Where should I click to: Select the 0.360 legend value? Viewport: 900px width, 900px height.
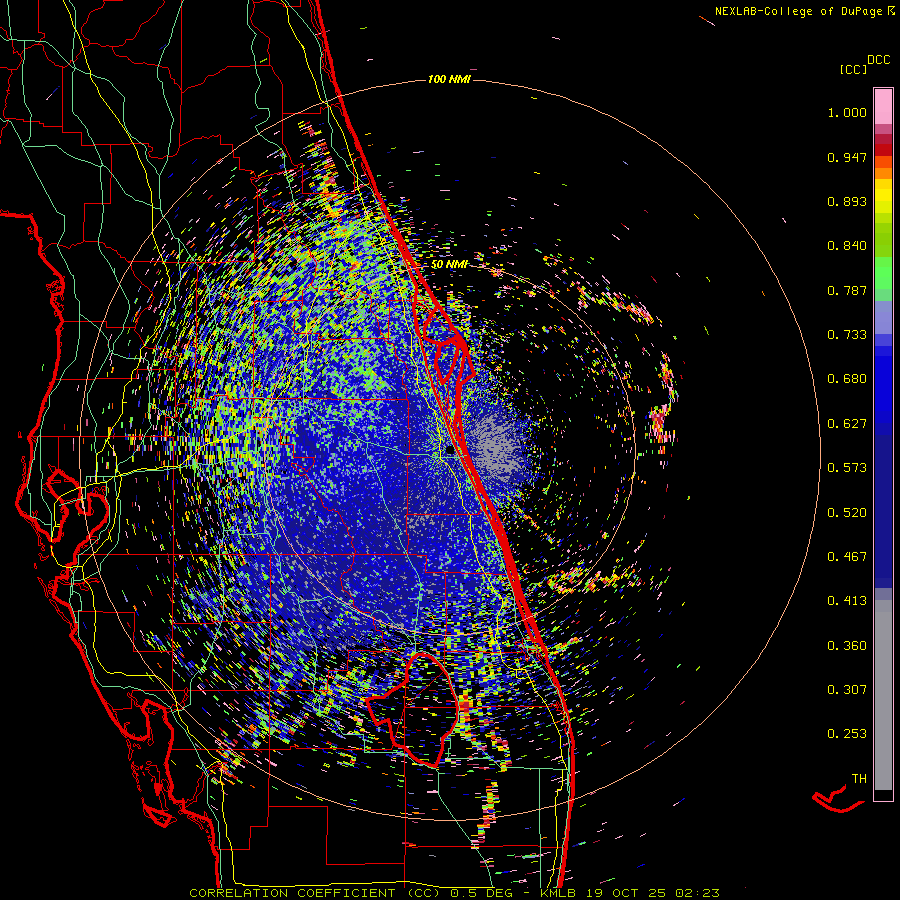pyautogui.click(x=847, y=646)
